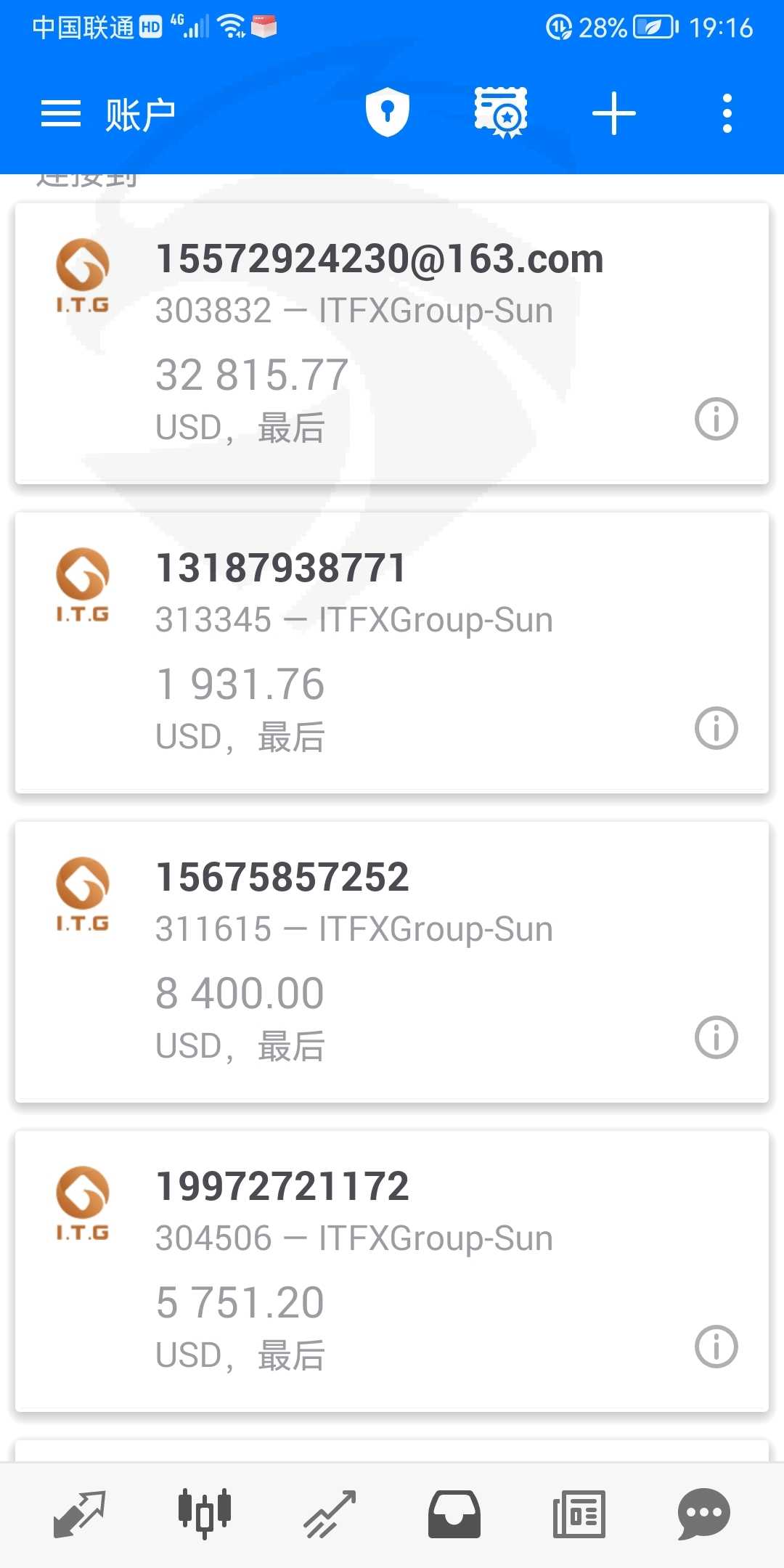Screen dimensions: 784x1568
Task: Open the Chat messages tab
Action: (703, 1514)
